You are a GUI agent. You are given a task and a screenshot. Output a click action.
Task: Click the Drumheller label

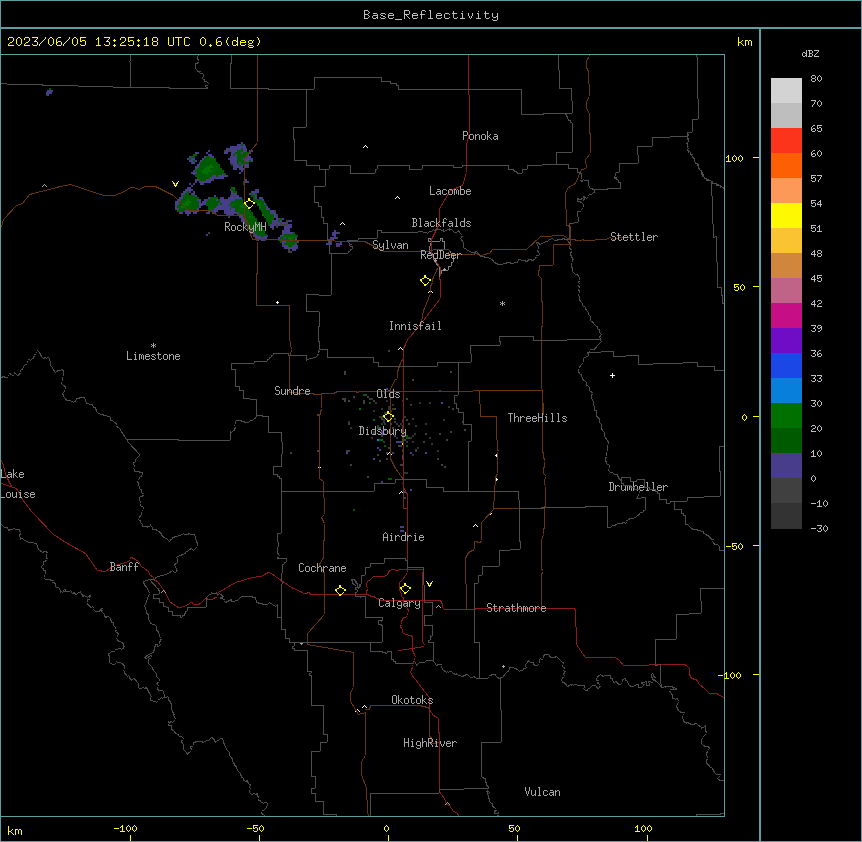[x=638, y=487]
